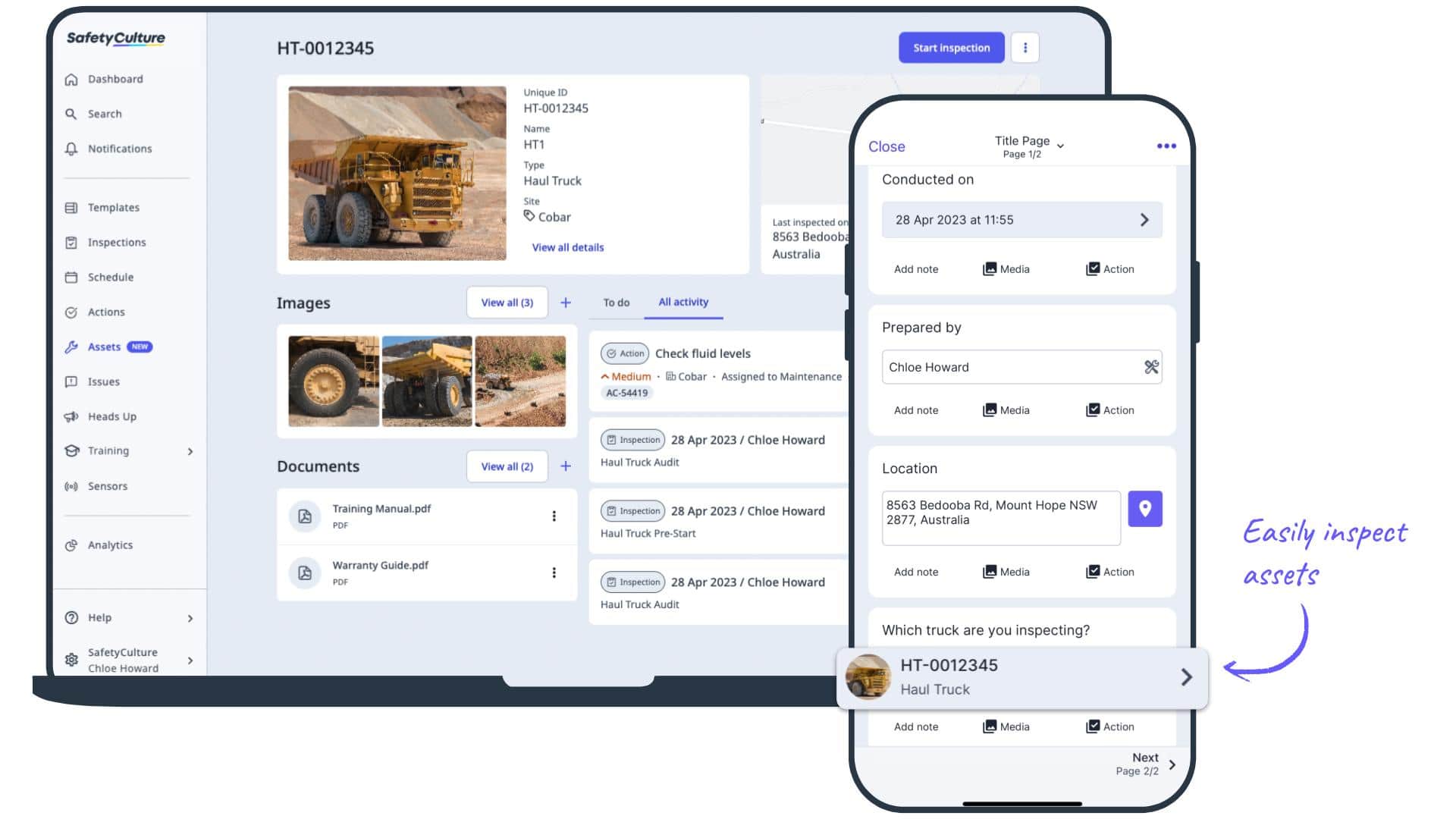Select the All activity tab
The height and width of the screenshot is (819, 1456).
pos(683,302)
